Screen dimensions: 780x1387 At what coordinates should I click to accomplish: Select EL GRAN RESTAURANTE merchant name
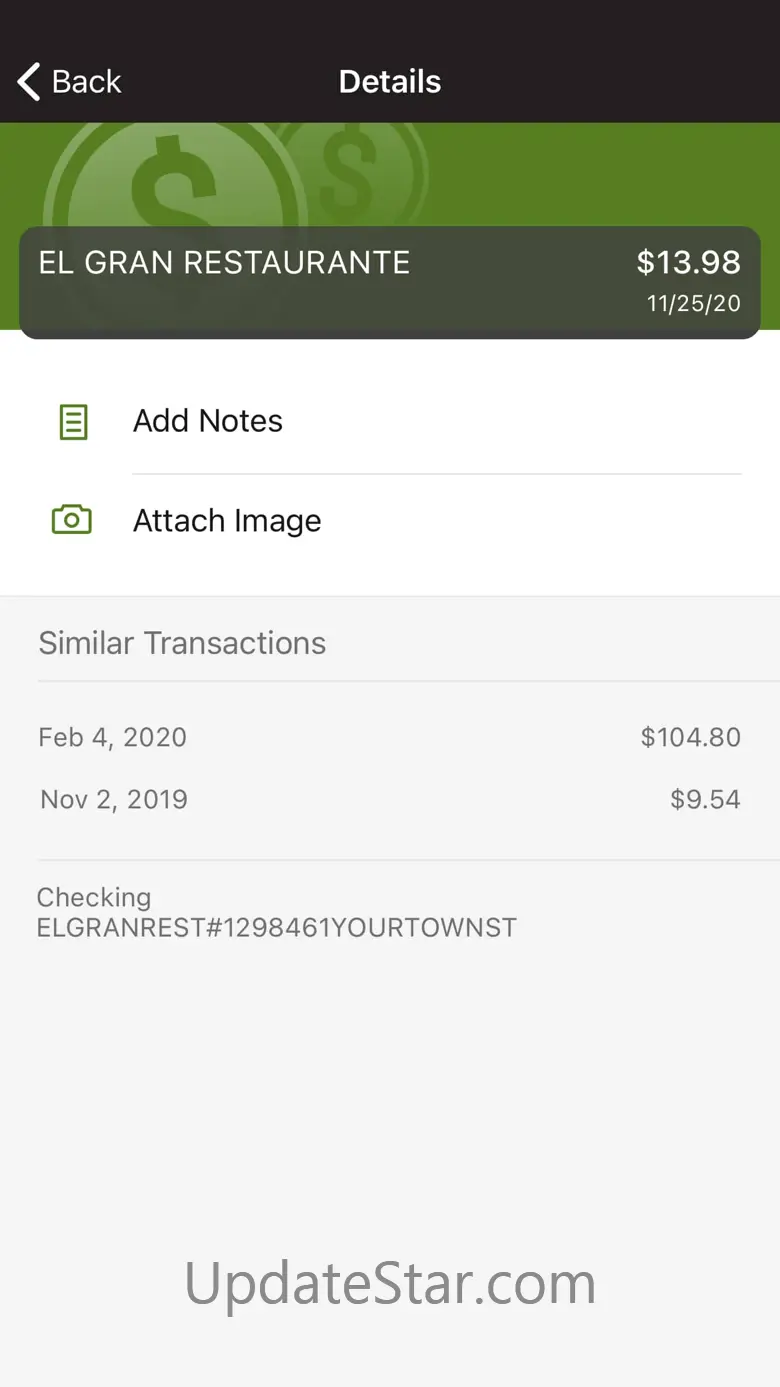coord(224,263)
